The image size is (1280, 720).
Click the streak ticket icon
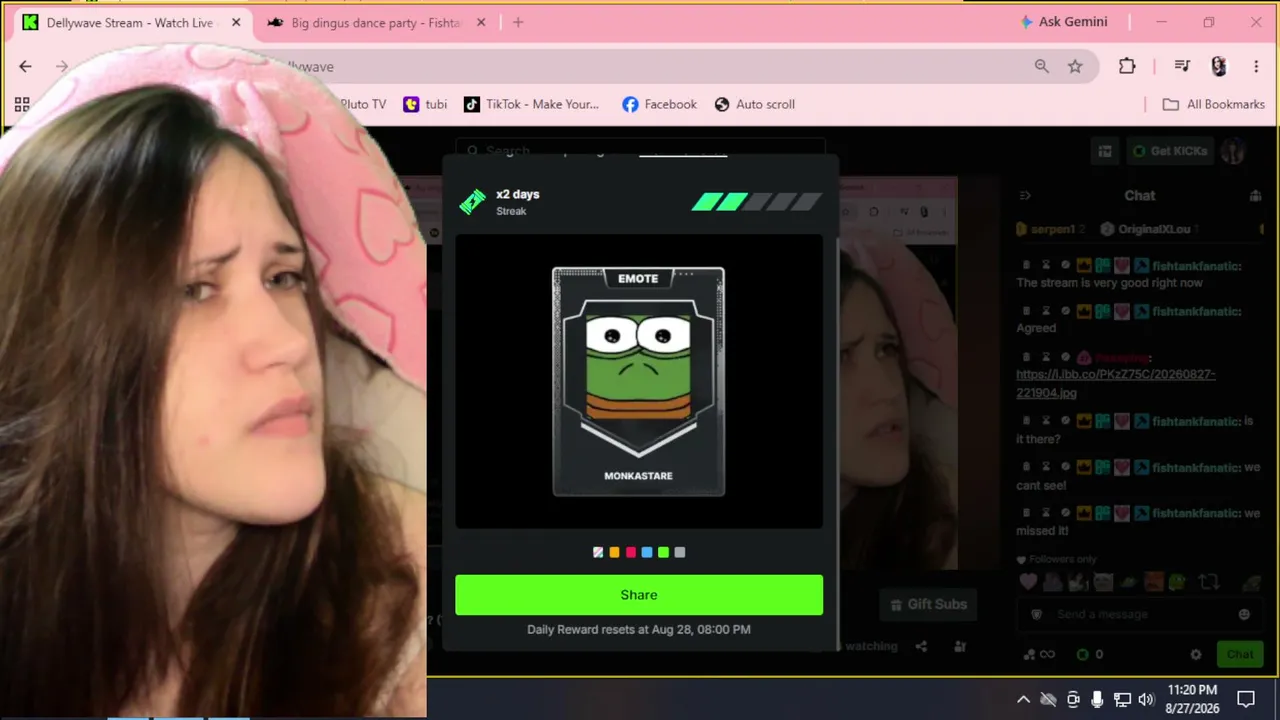(472, 202)
